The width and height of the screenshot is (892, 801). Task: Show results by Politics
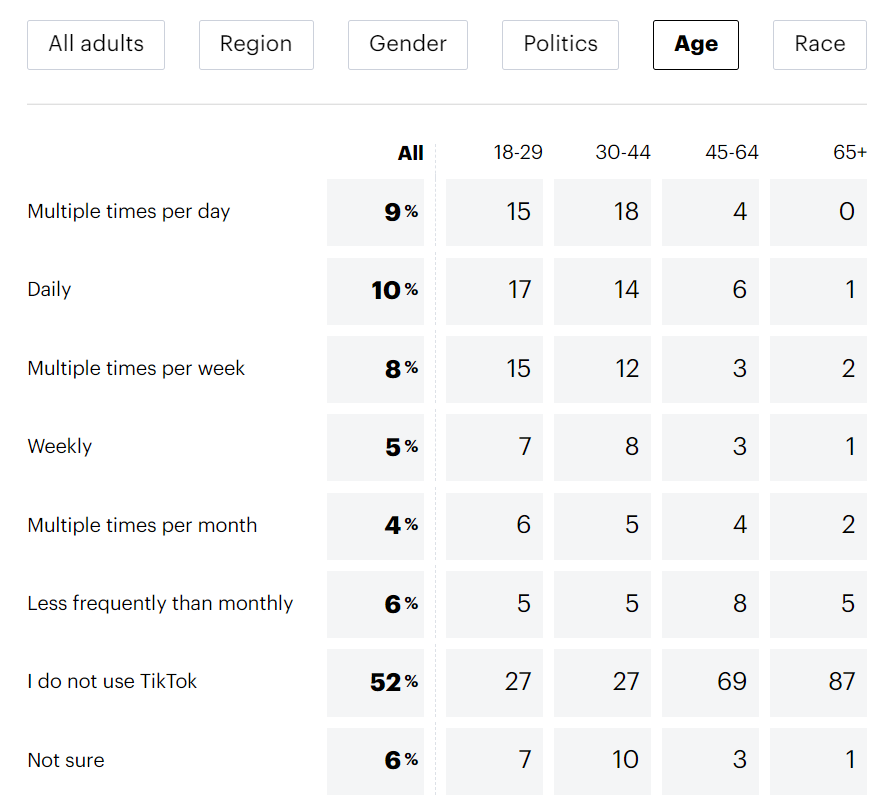tap(560, 44)
